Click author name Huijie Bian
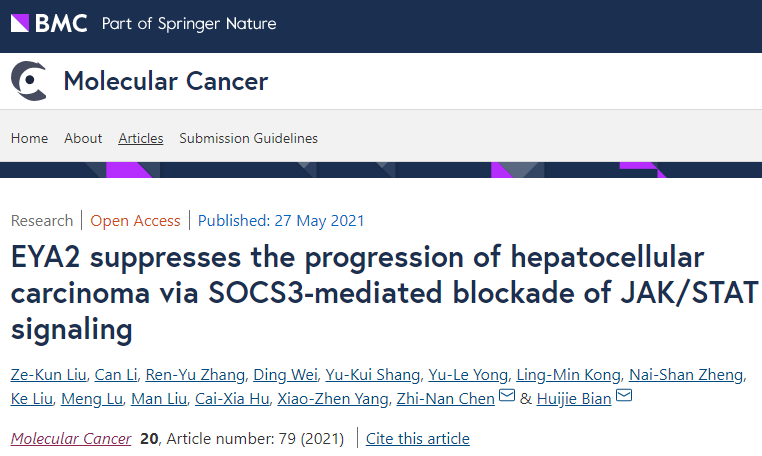Screen dimensions: 762x456 tap(574, 399)
